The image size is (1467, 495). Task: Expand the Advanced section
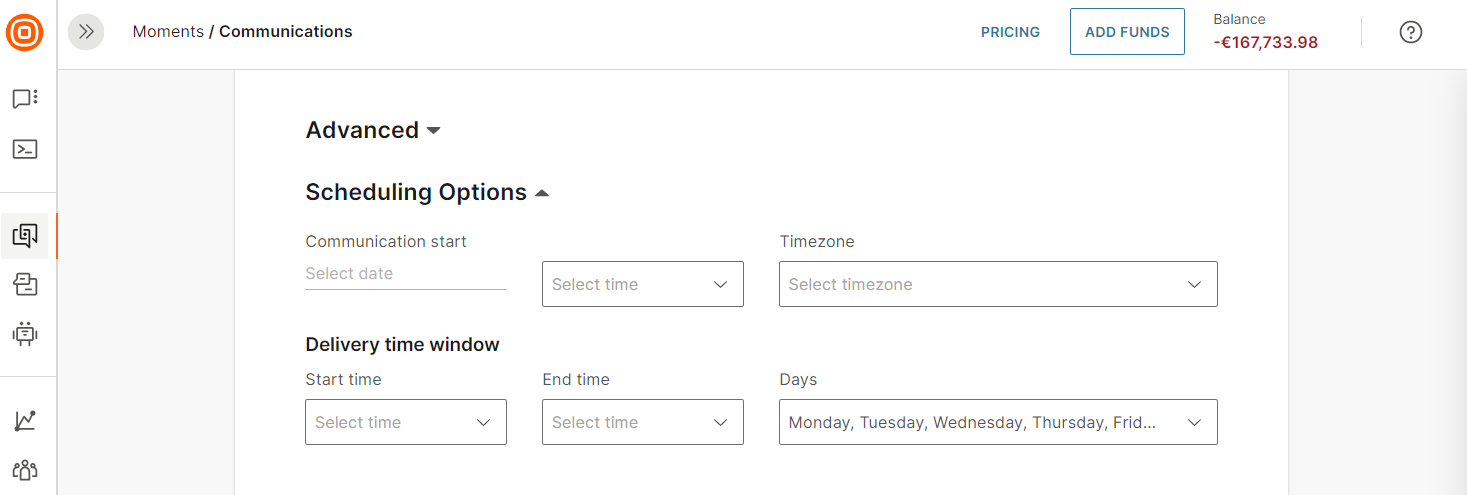(373, 130)
